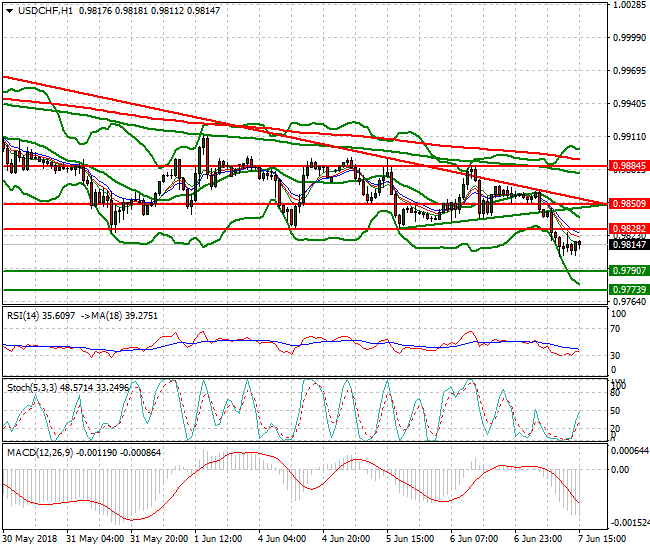Click the 6 Jun 23:00 time label
650x550 pixels.
538,539
